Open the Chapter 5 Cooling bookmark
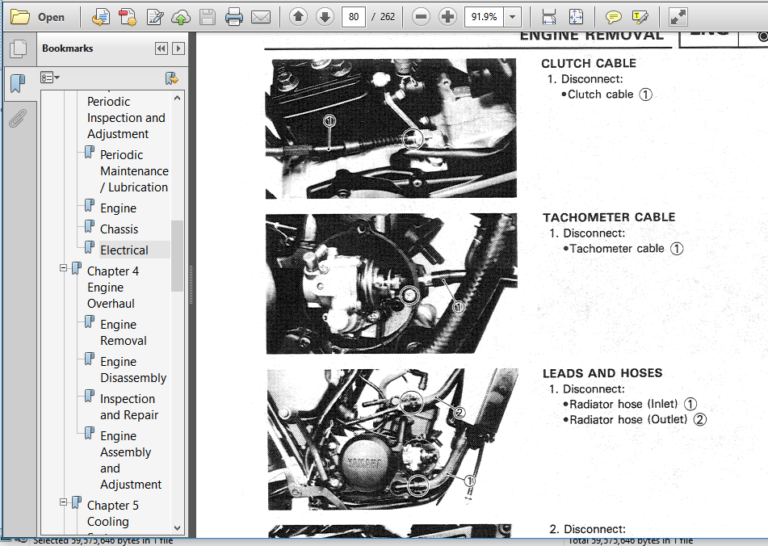Image resolution: width=768 pixels, height=546 pixels. (113, 513)
